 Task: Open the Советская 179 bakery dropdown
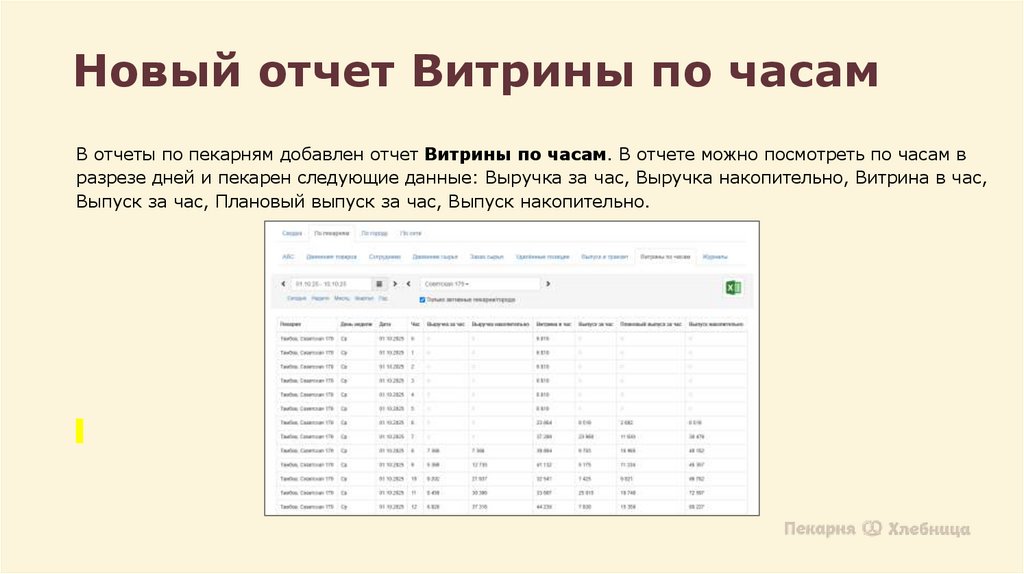480,284
